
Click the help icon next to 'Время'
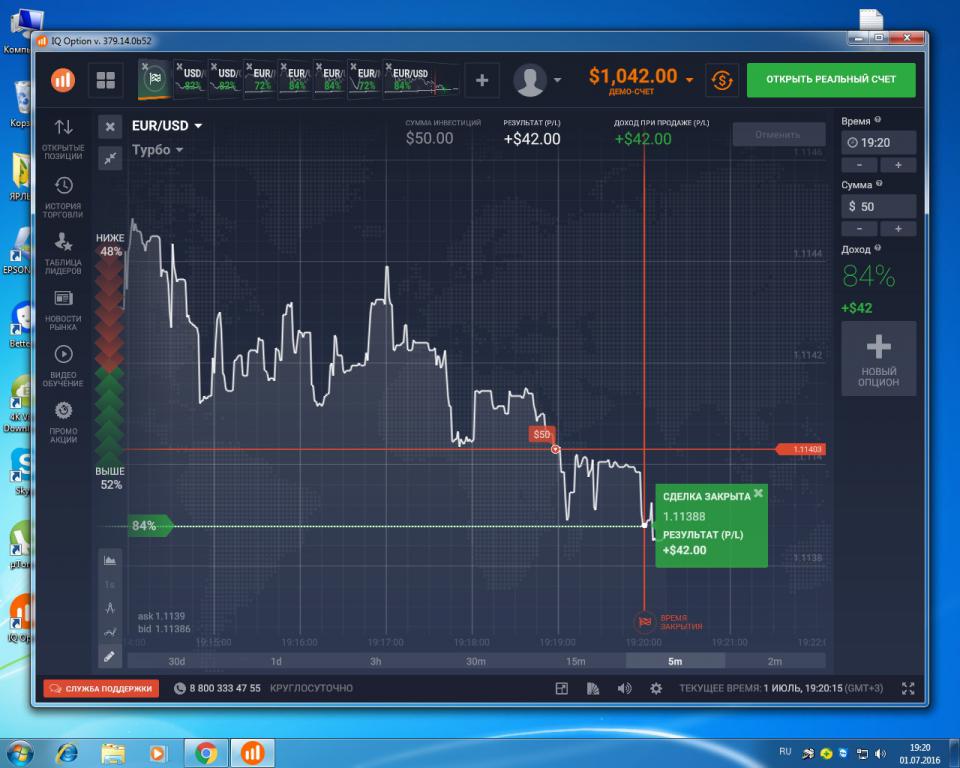pos(877,120)
